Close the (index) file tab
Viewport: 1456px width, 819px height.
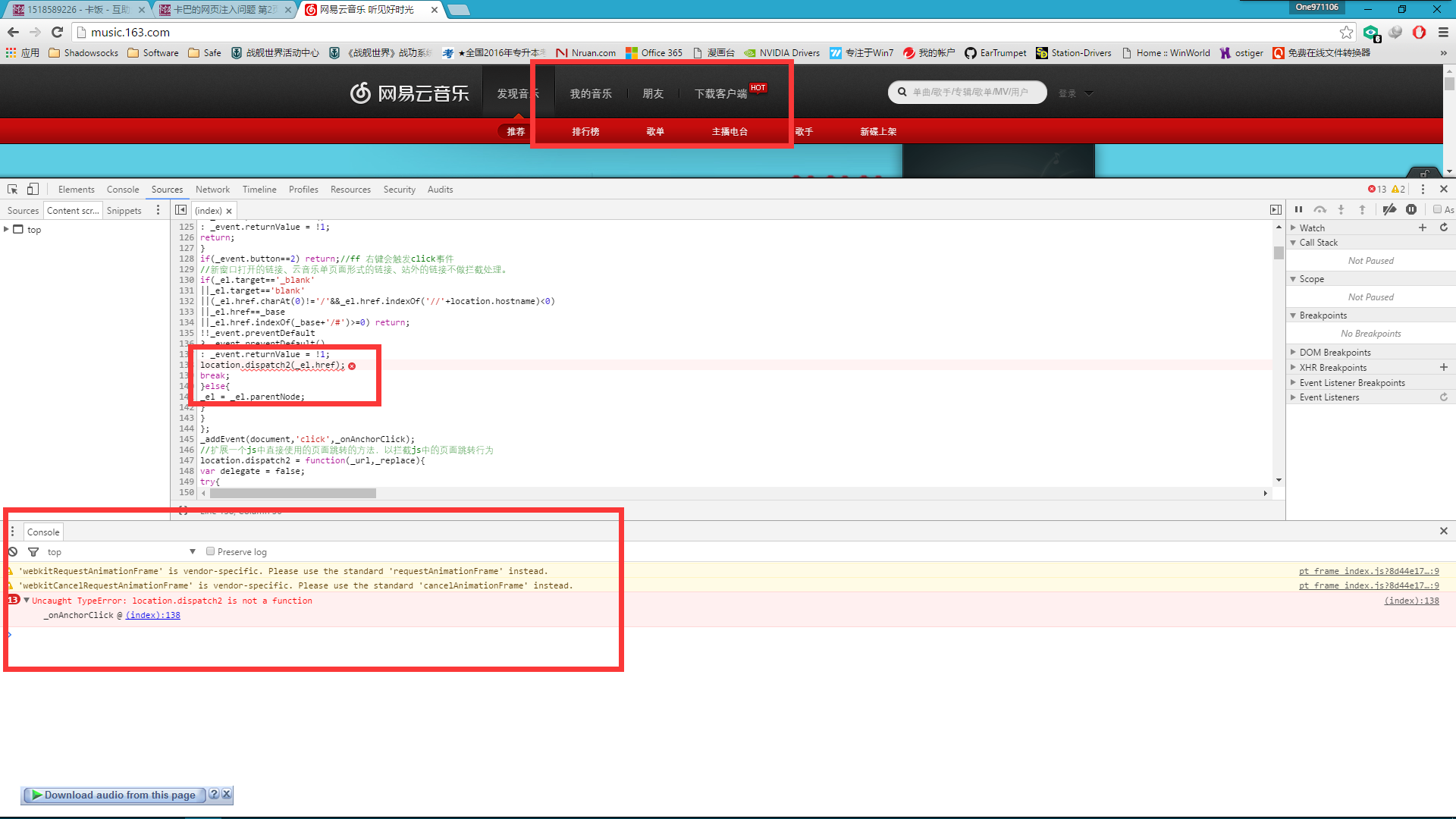229,211
